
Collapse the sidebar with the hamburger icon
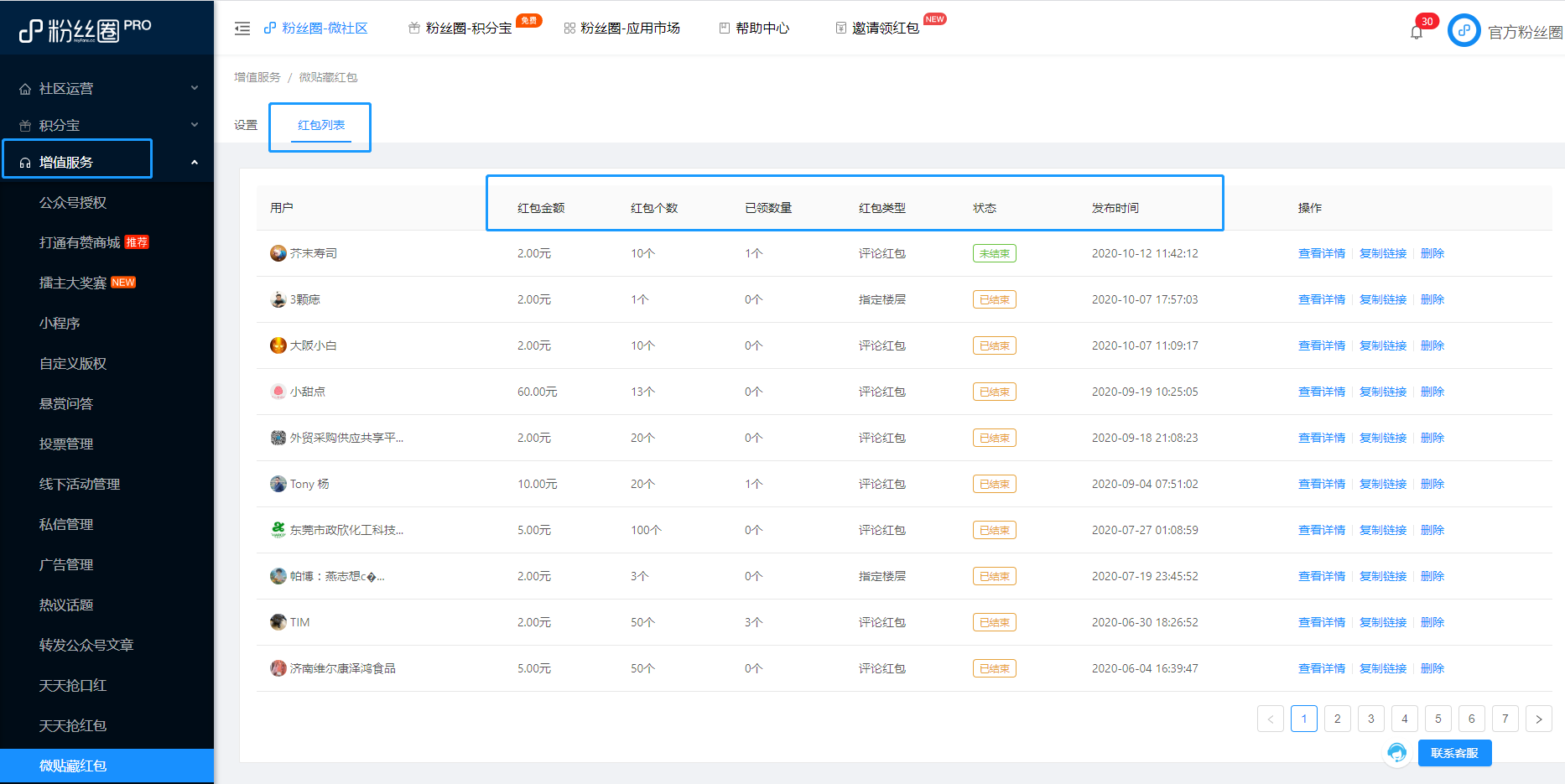[x=242, y=29]
